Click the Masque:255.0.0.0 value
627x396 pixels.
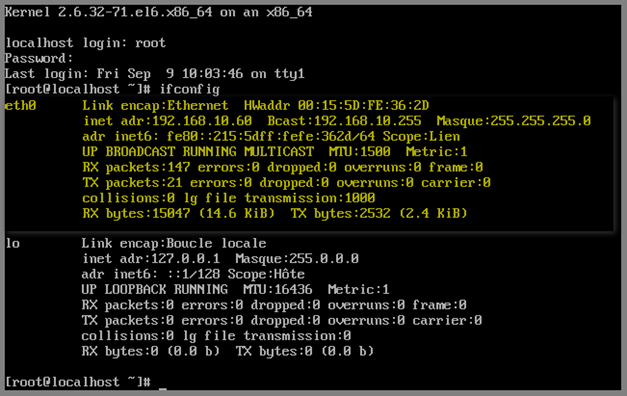(x=297, y=258)
